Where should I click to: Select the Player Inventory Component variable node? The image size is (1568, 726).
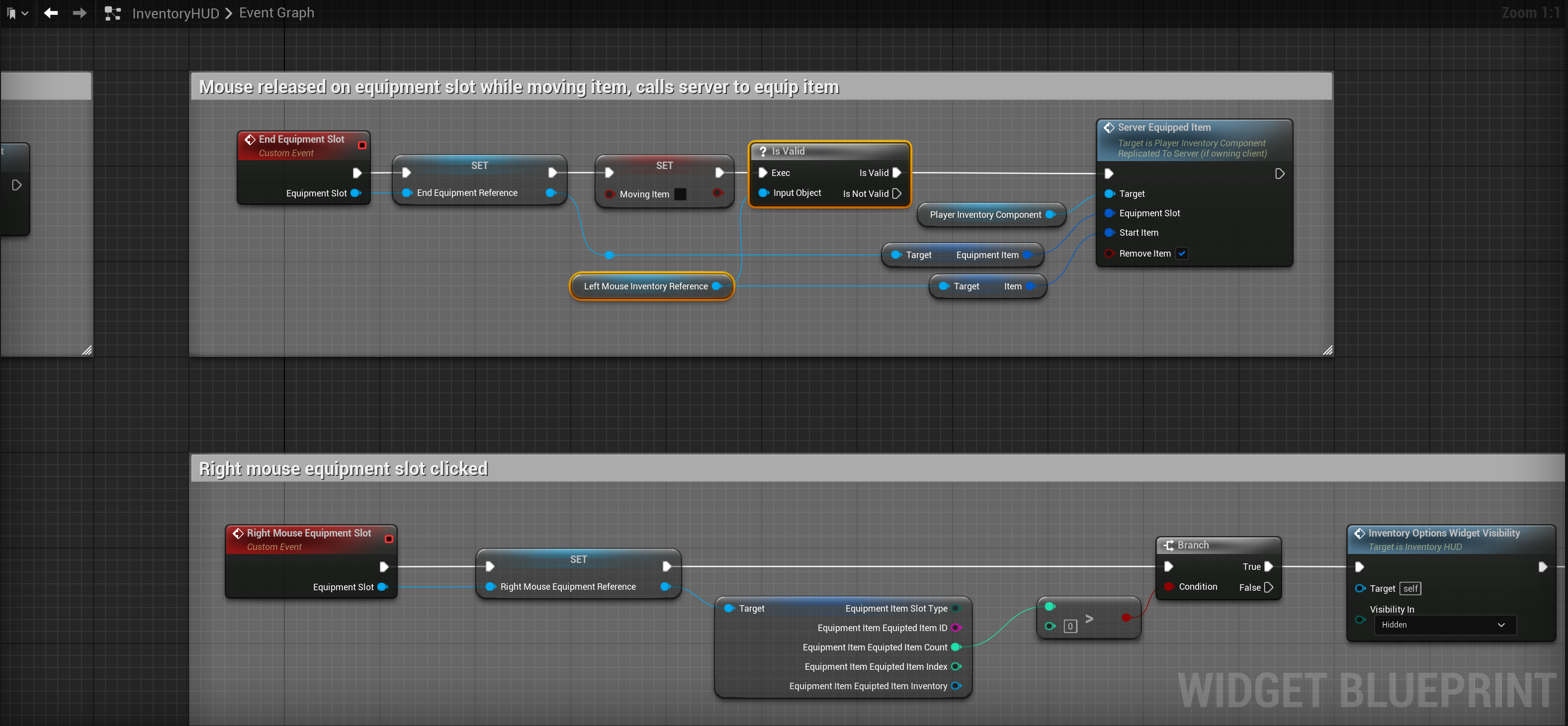pos(985,214)
